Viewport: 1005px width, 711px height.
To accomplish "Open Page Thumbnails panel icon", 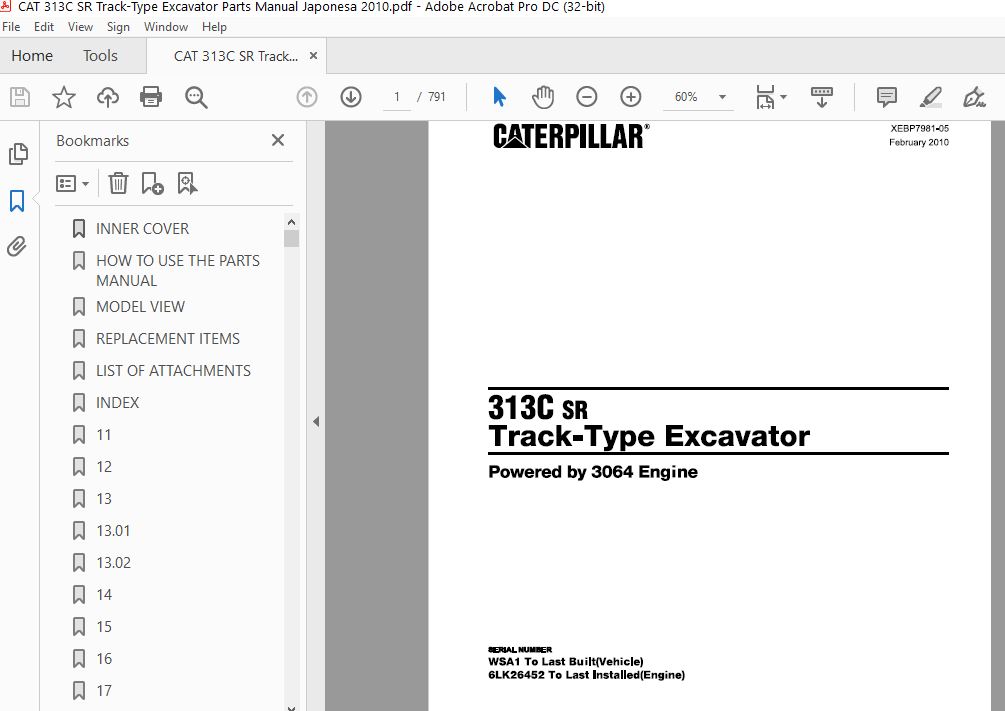I will point(18,154).
